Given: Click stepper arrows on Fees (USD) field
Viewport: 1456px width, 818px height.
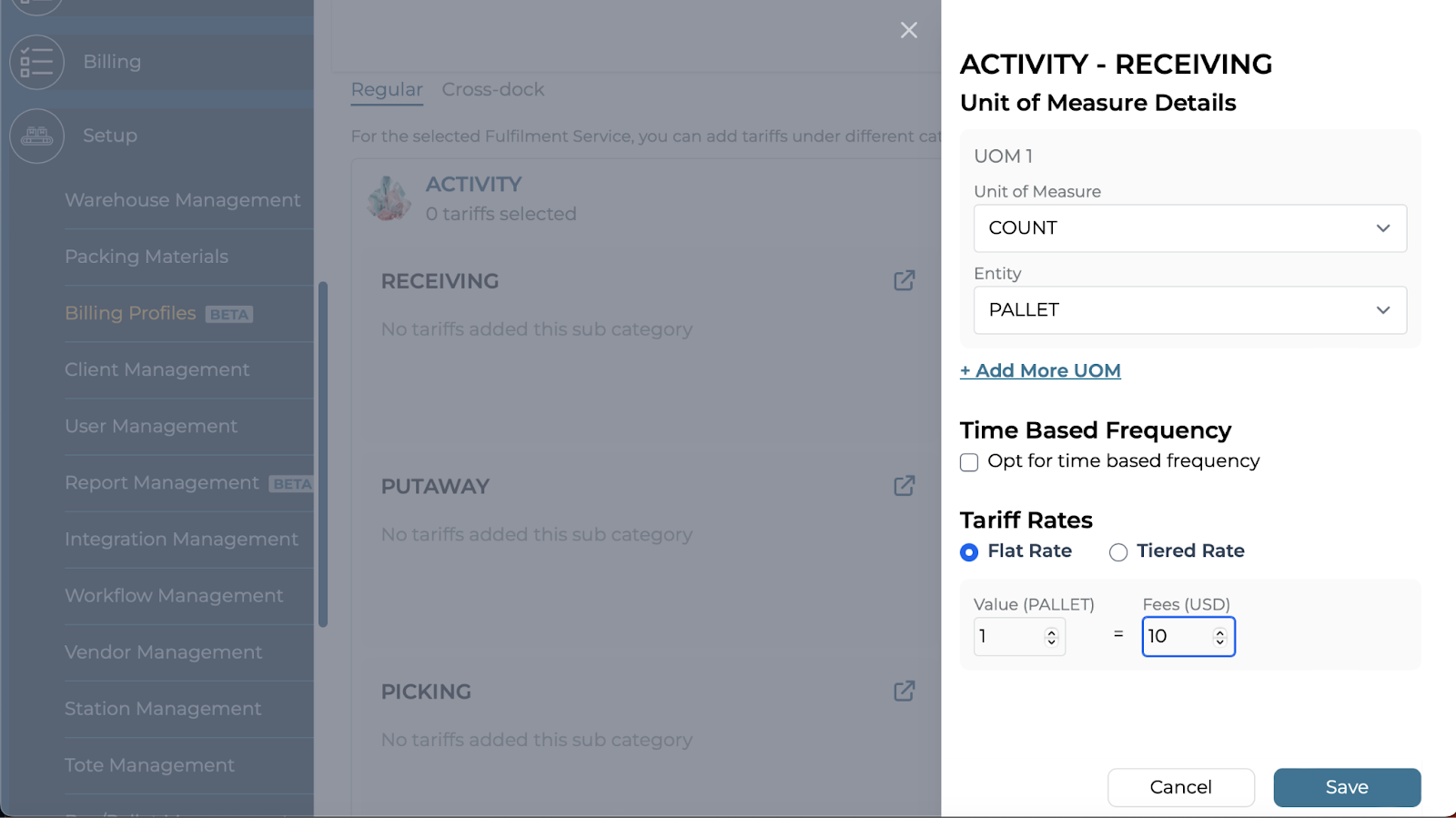Looking at the screenshot, I should click(x=1219, y=637).
